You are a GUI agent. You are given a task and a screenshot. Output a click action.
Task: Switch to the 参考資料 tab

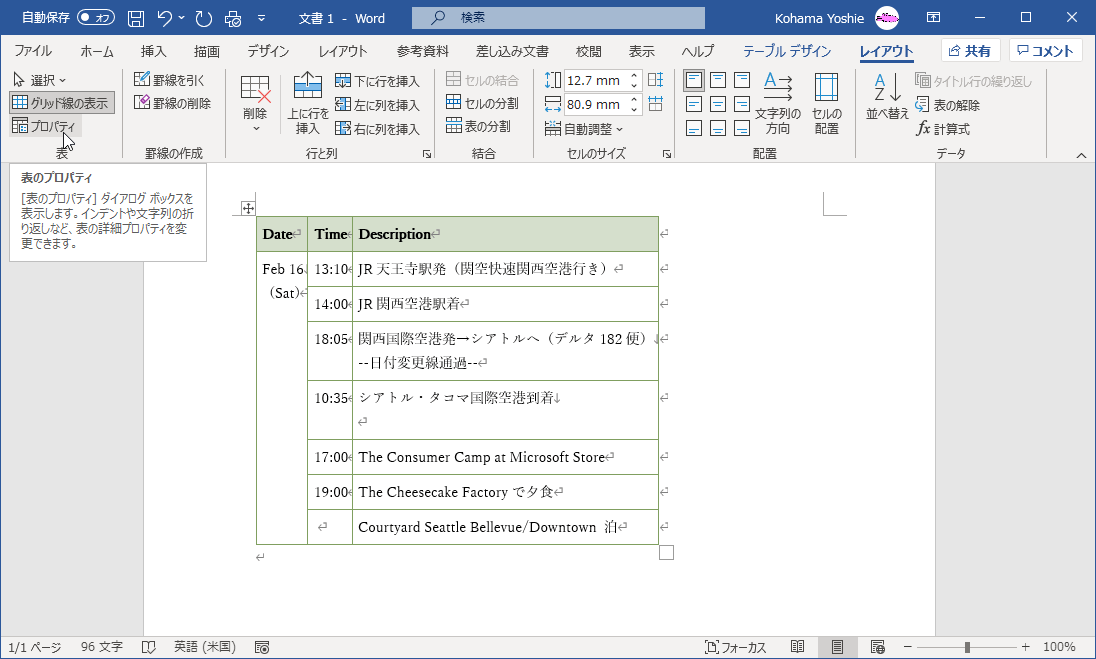pyautogui.click(x=423, y=51)
